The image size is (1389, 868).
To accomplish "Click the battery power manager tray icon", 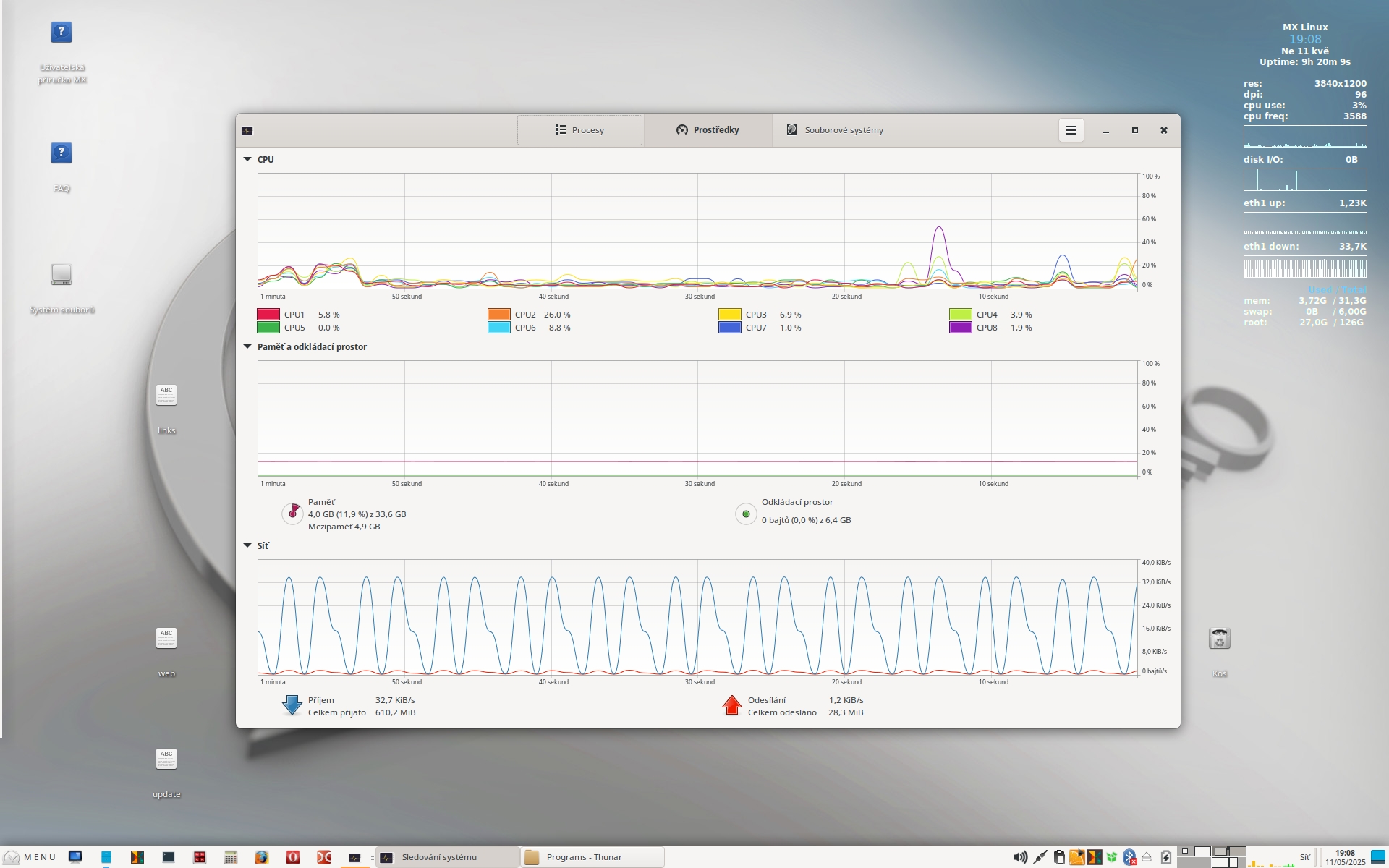I will (x=1166, y=857).
